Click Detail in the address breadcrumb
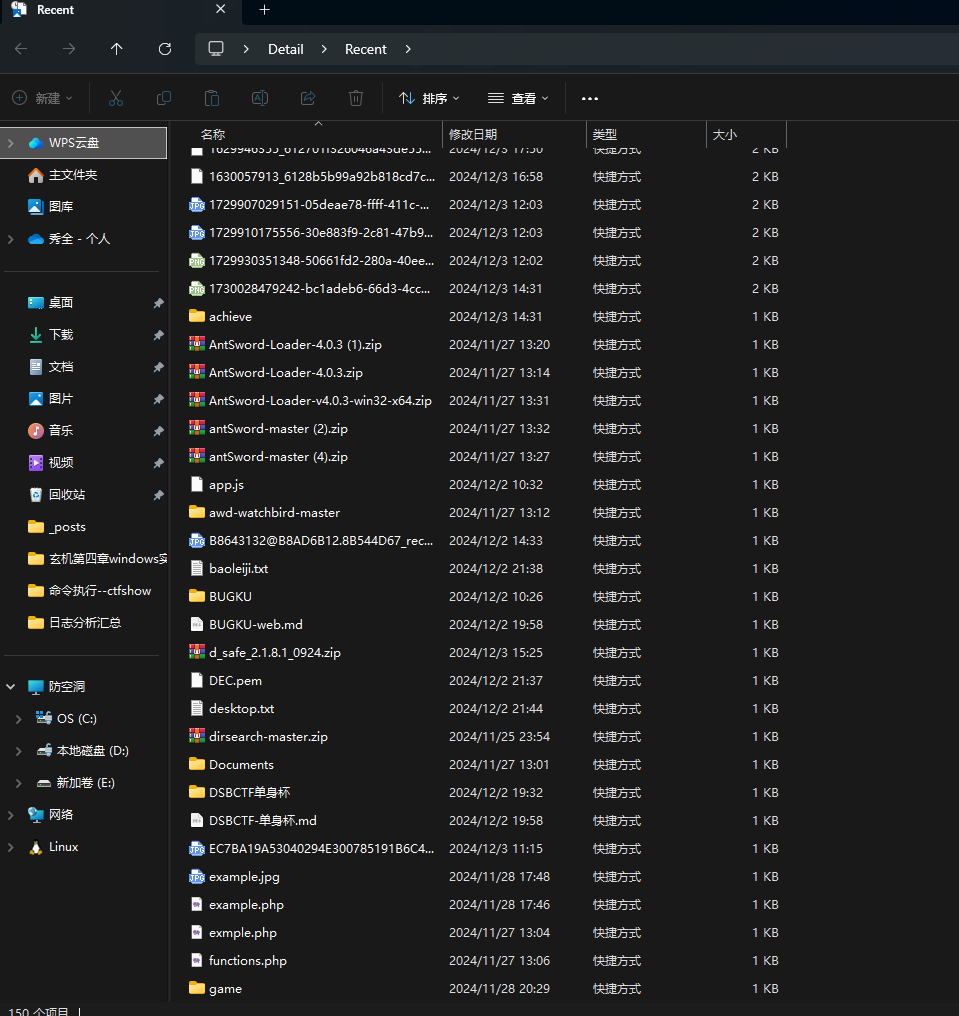This screenshot has height=1016, width=959. pos(285,49)
